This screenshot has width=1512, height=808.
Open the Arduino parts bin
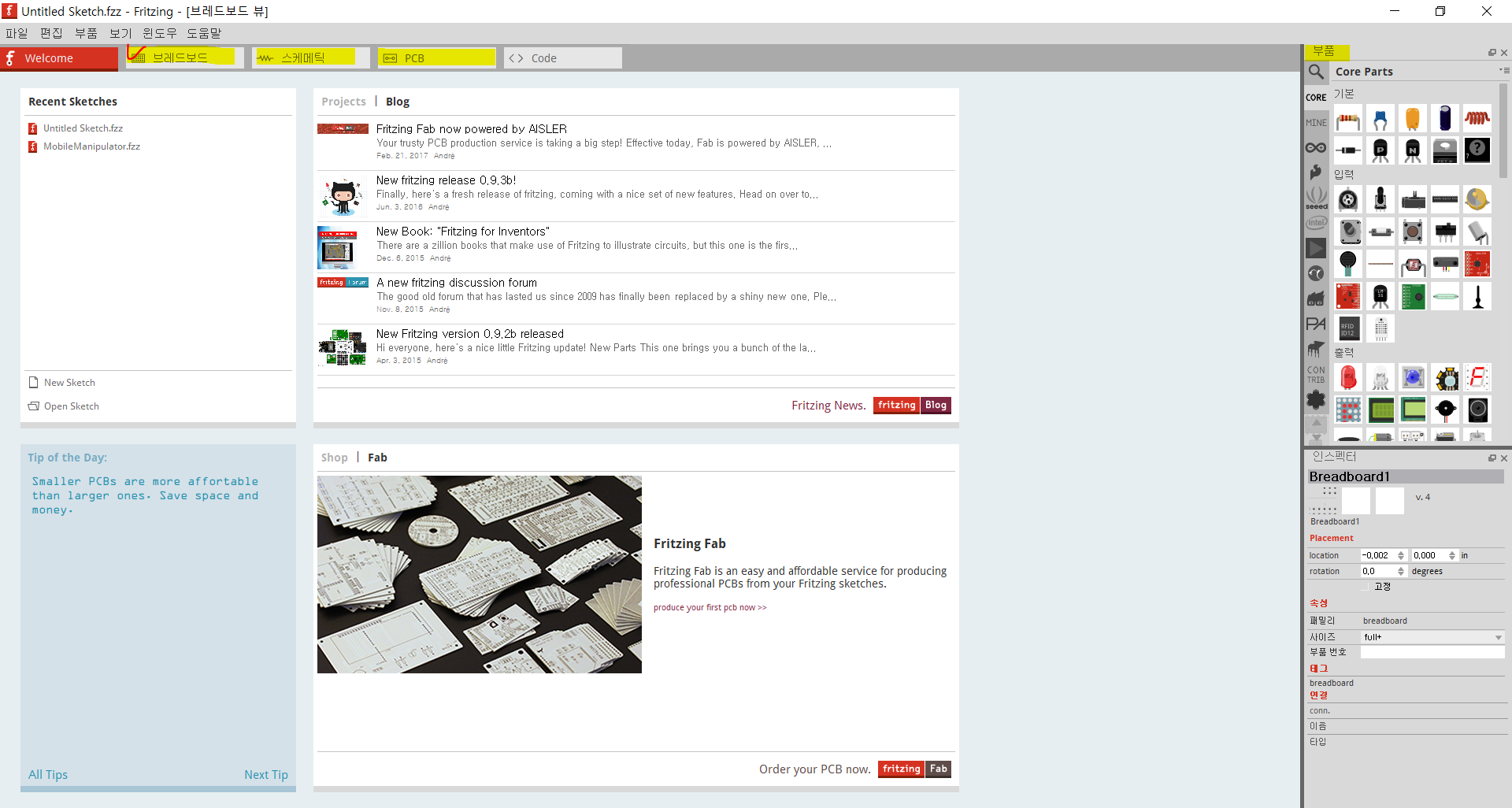click(1316, 147)
